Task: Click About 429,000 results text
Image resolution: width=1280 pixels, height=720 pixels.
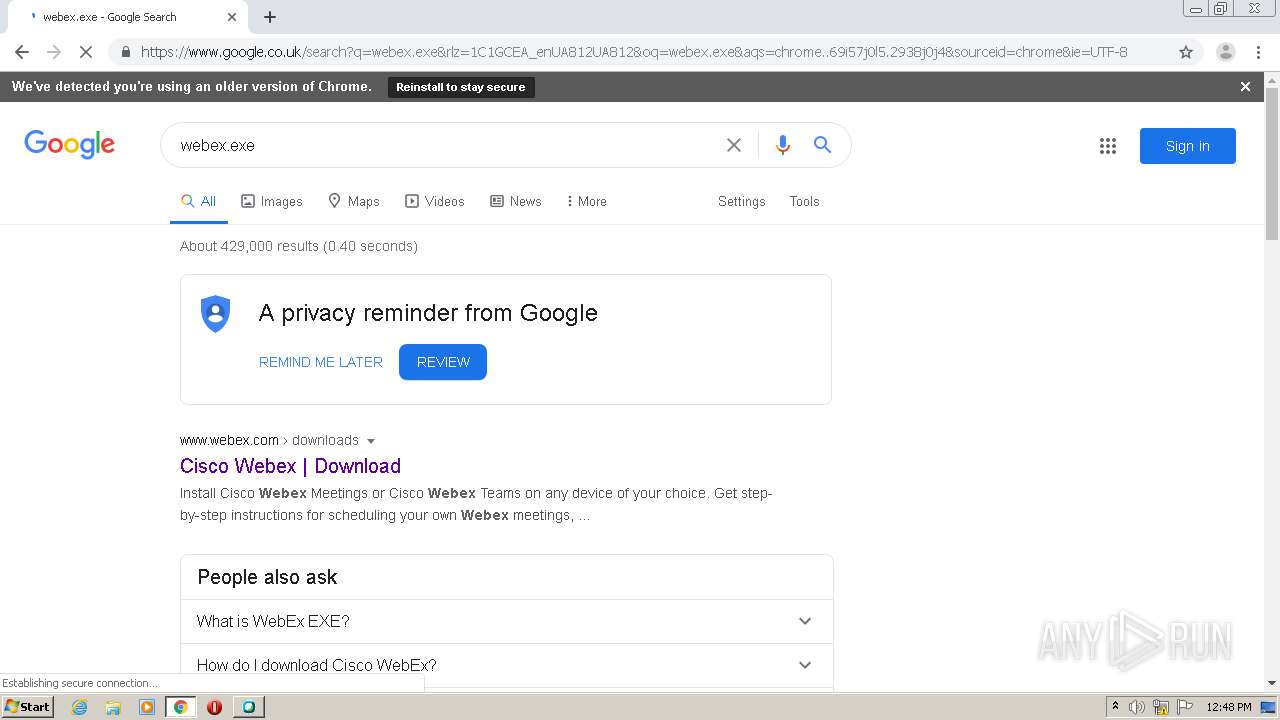Action: point(299,246)
